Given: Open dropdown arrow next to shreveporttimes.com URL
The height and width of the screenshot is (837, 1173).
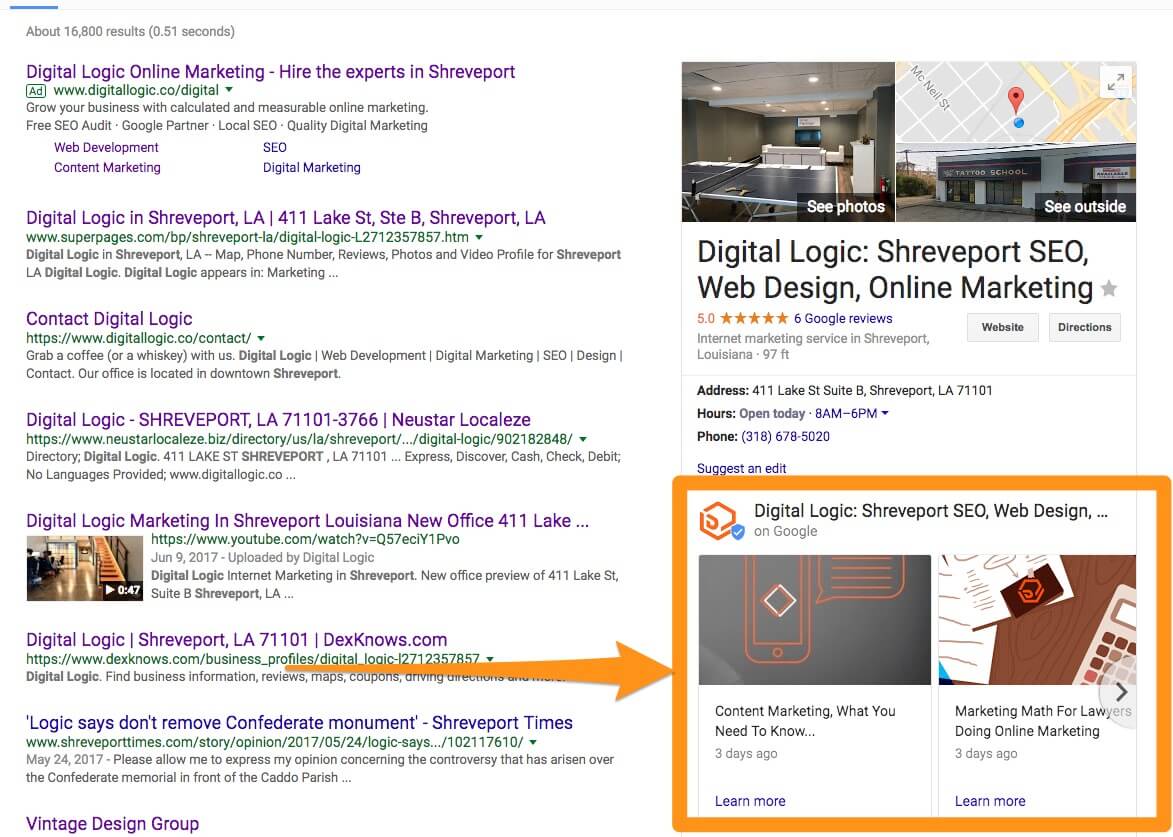Looking at the screenshot, I should (x=533, y=742).
